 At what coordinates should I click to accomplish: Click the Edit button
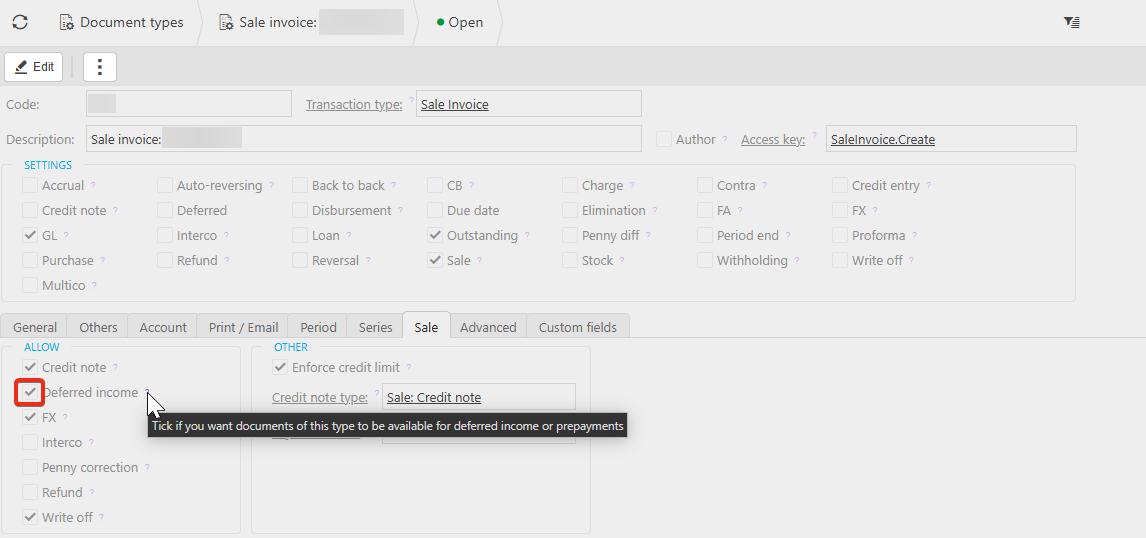click(34, 67)
